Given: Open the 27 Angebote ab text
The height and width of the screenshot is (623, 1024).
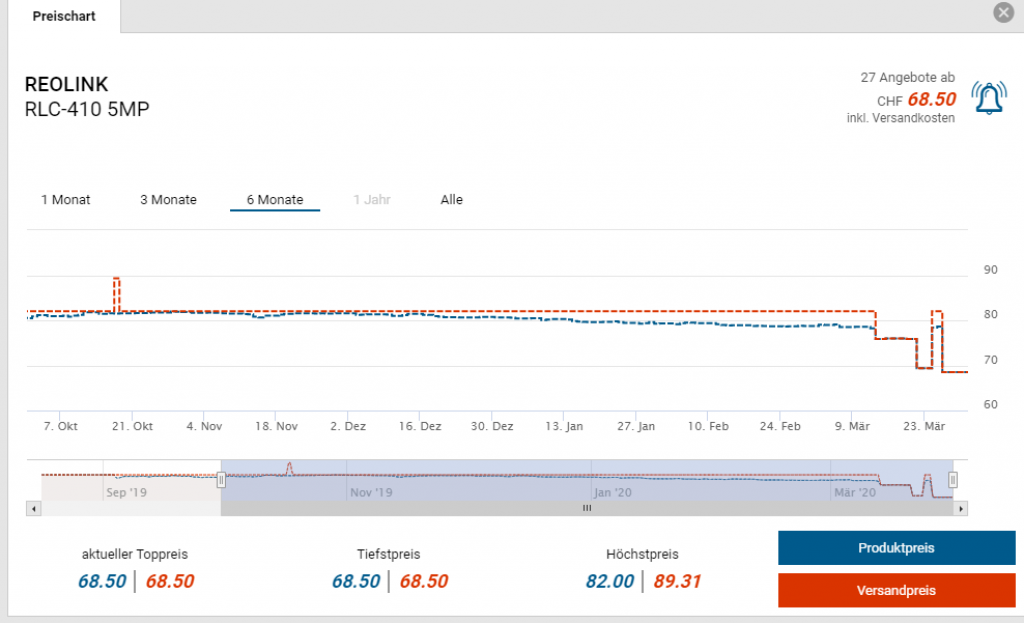Looking at the screenshot, I should coord(907,77).
